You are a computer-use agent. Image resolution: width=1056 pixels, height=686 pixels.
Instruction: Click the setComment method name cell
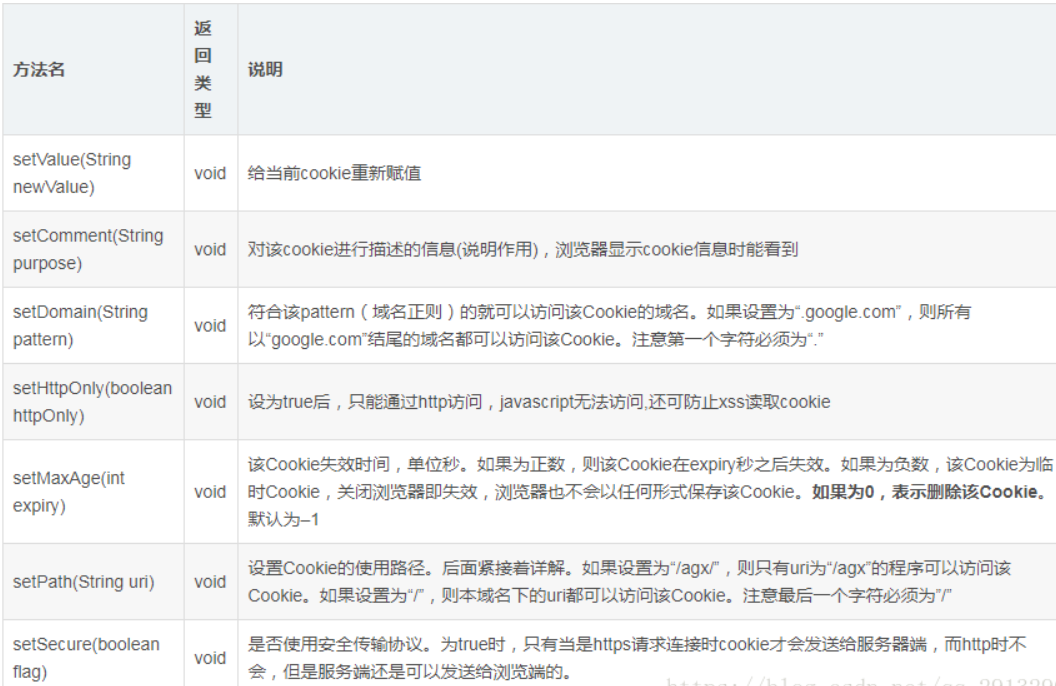click(85, 248)
